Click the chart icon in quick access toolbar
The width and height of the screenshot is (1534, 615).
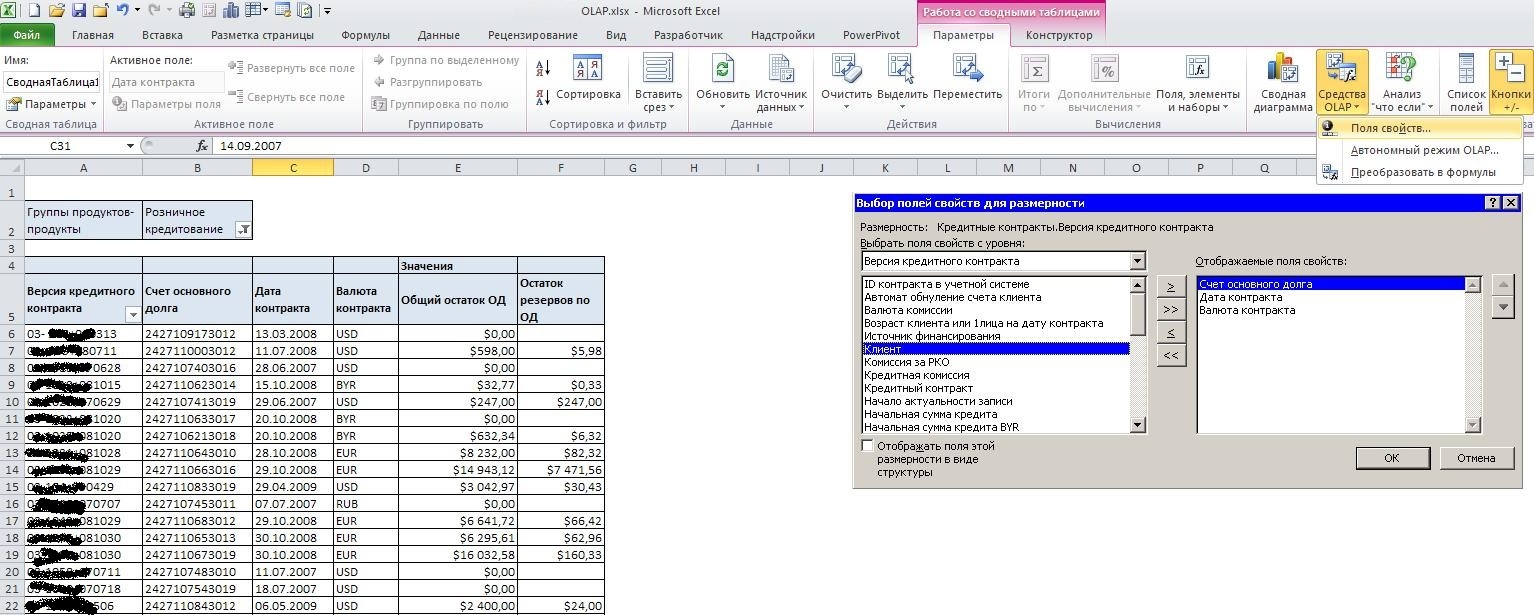pyautogui.click(x=232, y=11)
